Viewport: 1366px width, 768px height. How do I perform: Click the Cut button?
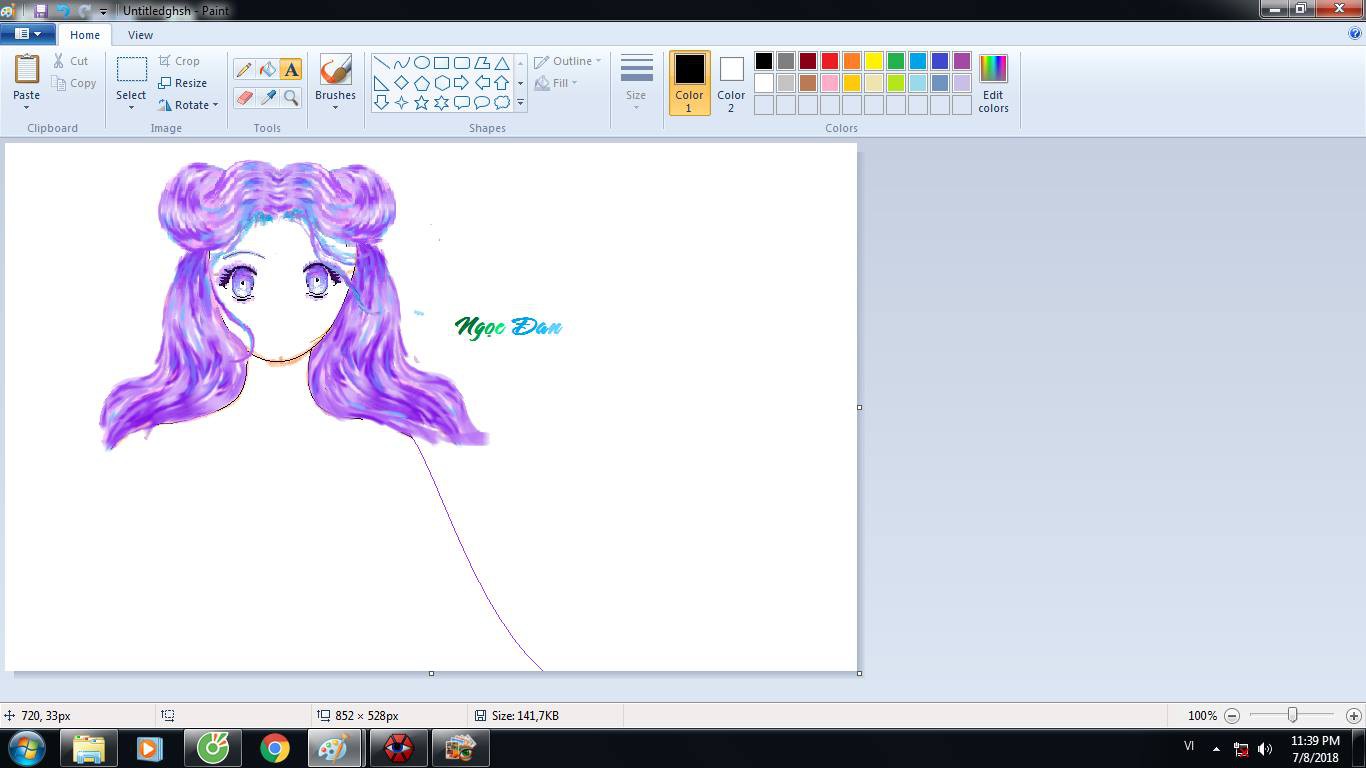pos(71,61)
